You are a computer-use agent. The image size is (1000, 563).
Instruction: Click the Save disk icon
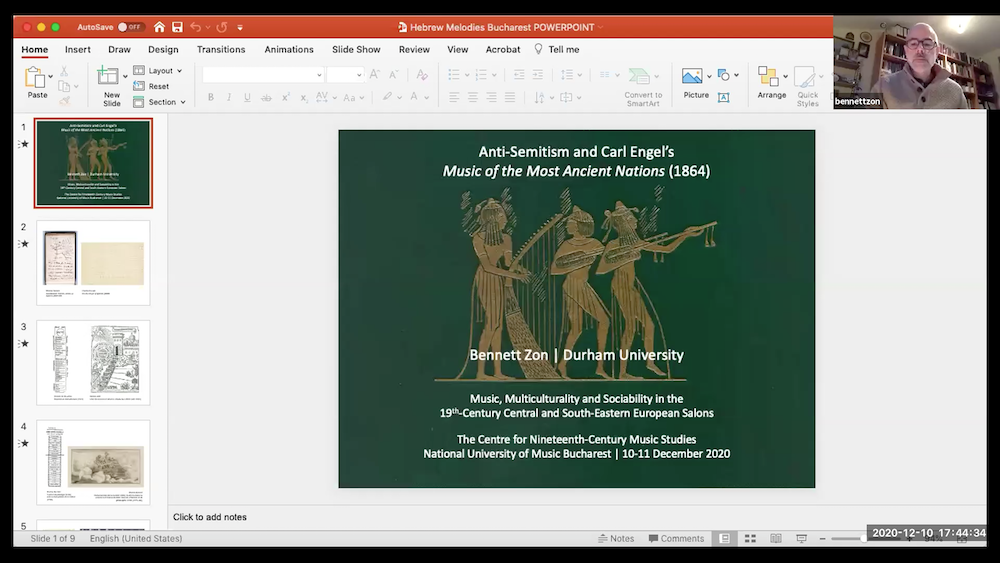pyautogui.click(x=177, y=27)
